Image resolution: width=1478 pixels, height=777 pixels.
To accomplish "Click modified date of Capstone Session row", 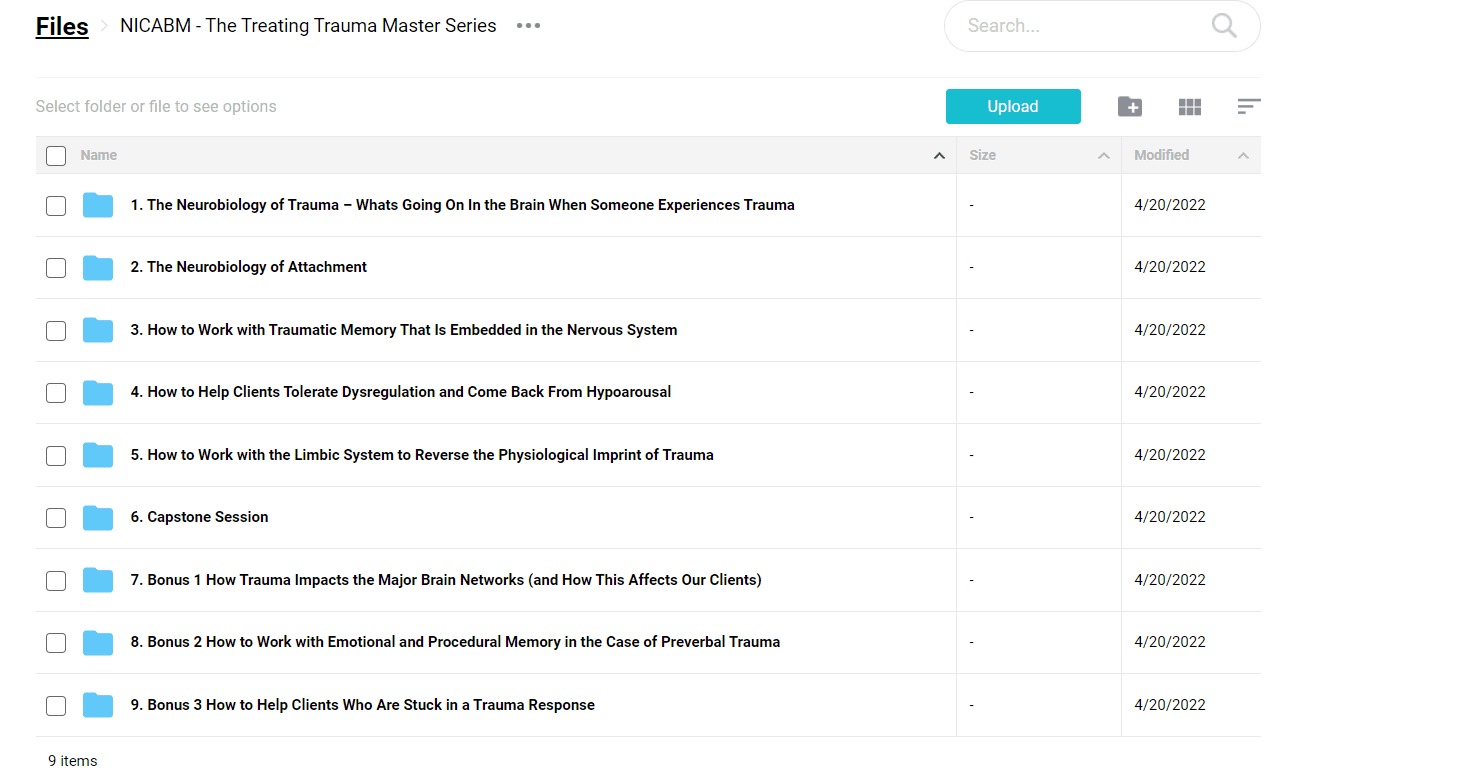I will [1170, 517].
